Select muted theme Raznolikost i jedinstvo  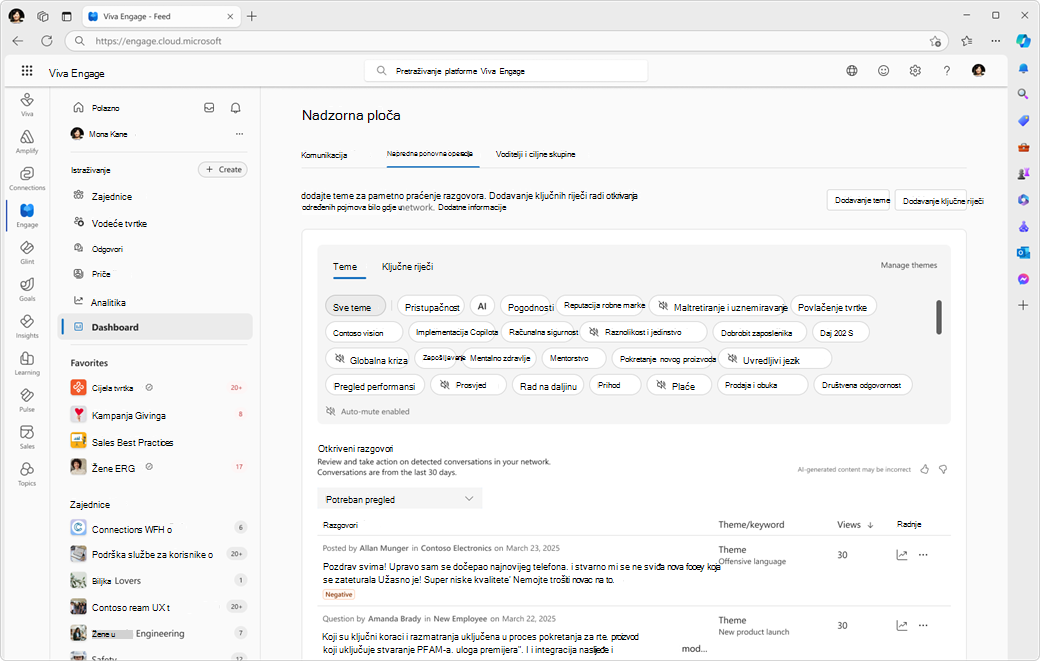(642, 332)
